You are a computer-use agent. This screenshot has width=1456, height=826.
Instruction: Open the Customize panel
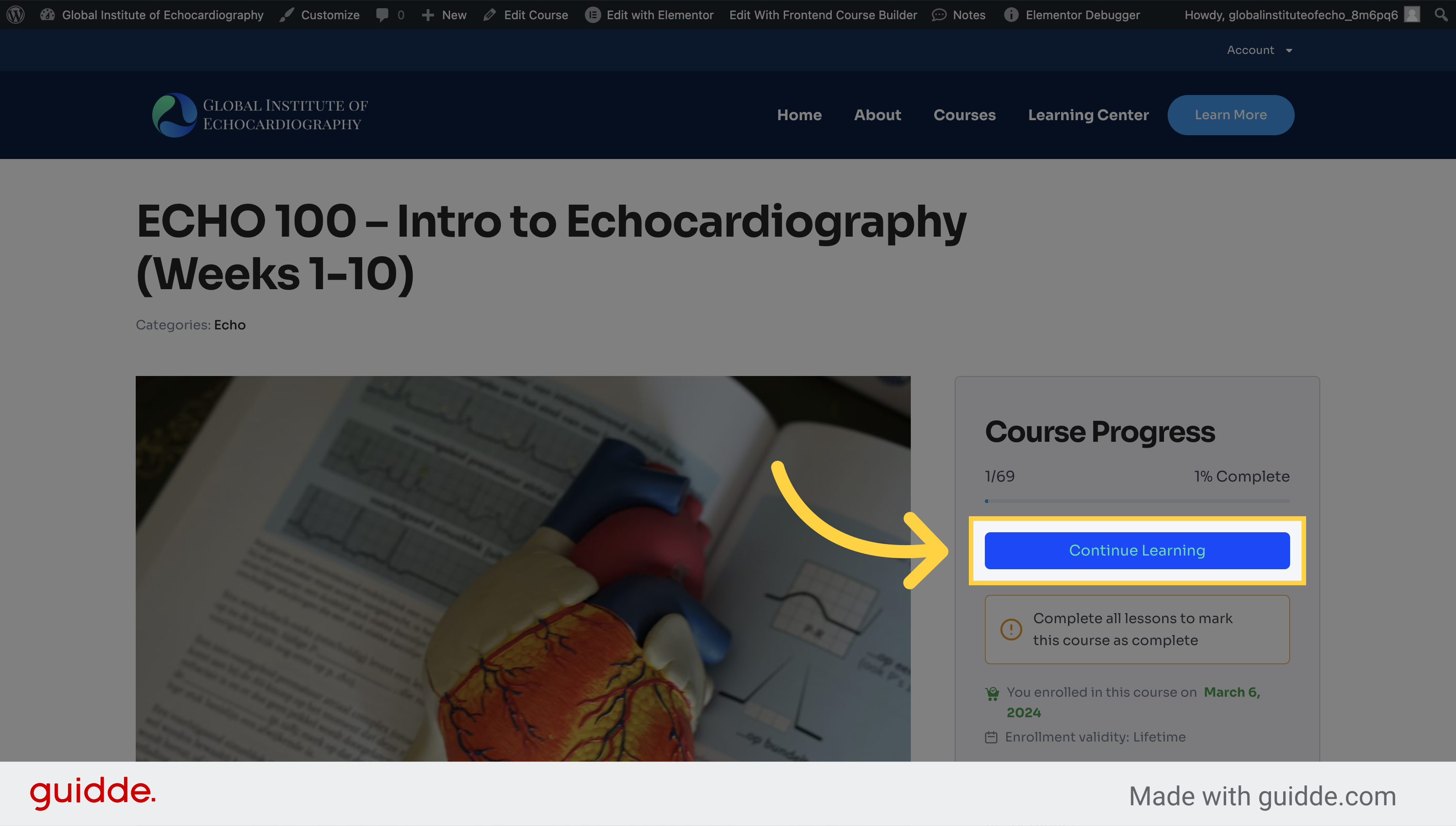(328, 14)
